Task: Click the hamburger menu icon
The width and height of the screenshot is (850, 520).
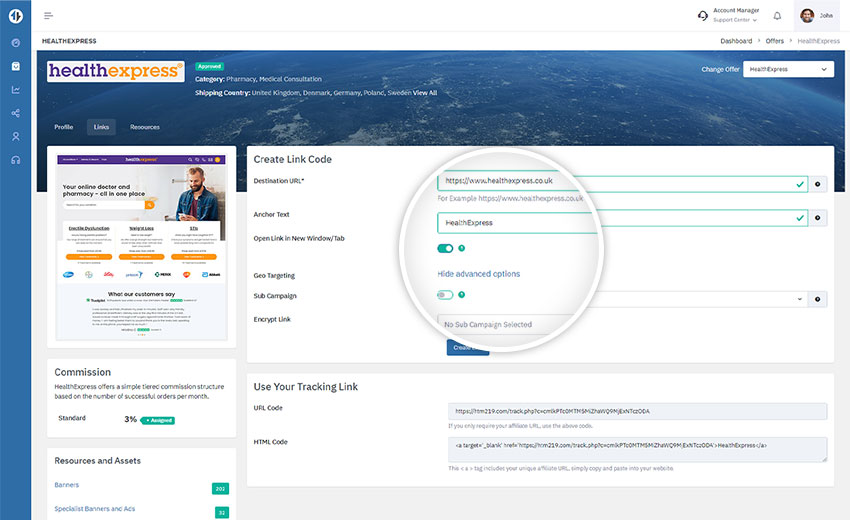Action: 49,16
